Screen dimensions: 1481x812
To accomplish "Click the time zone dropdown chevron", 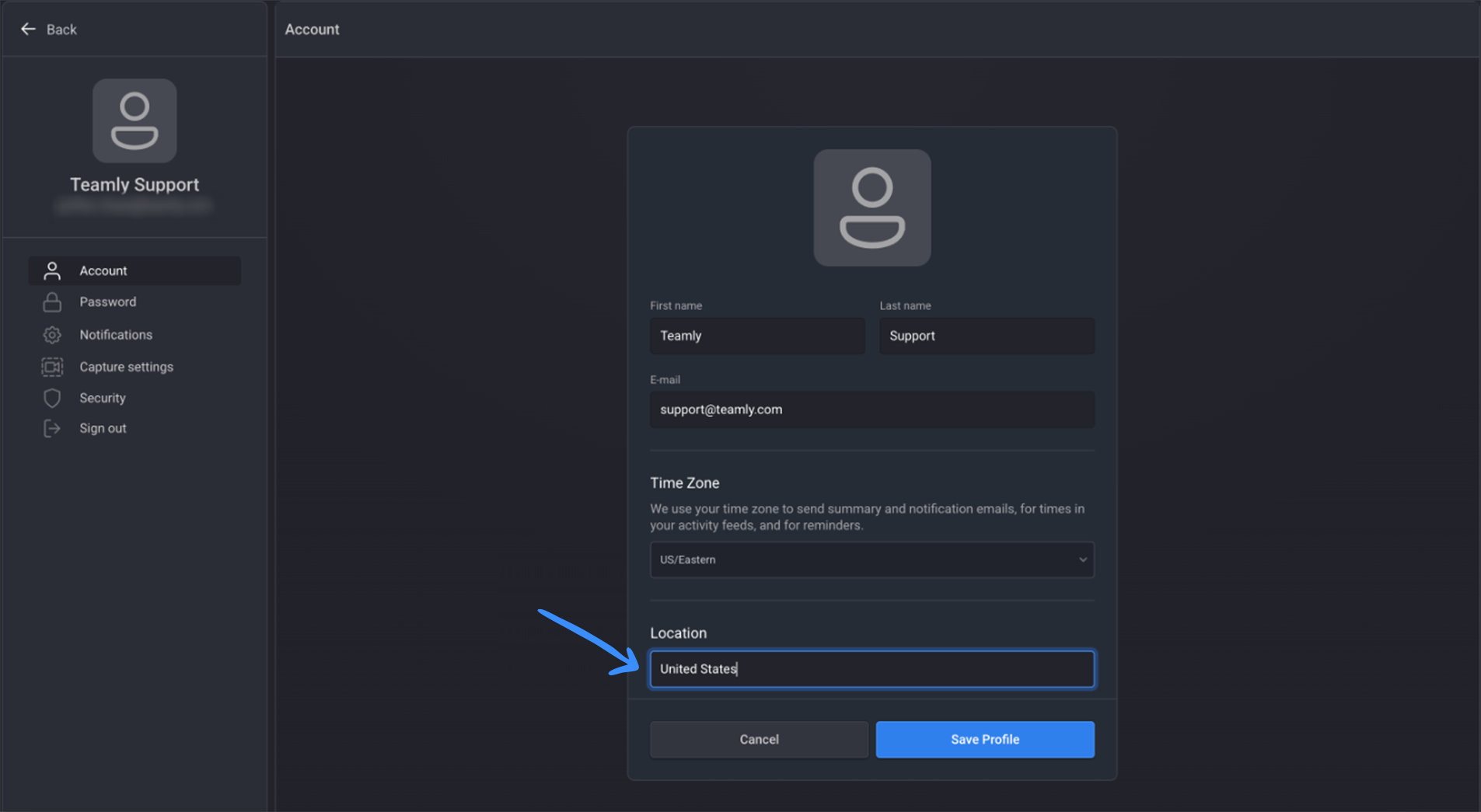I will 1082,559.
